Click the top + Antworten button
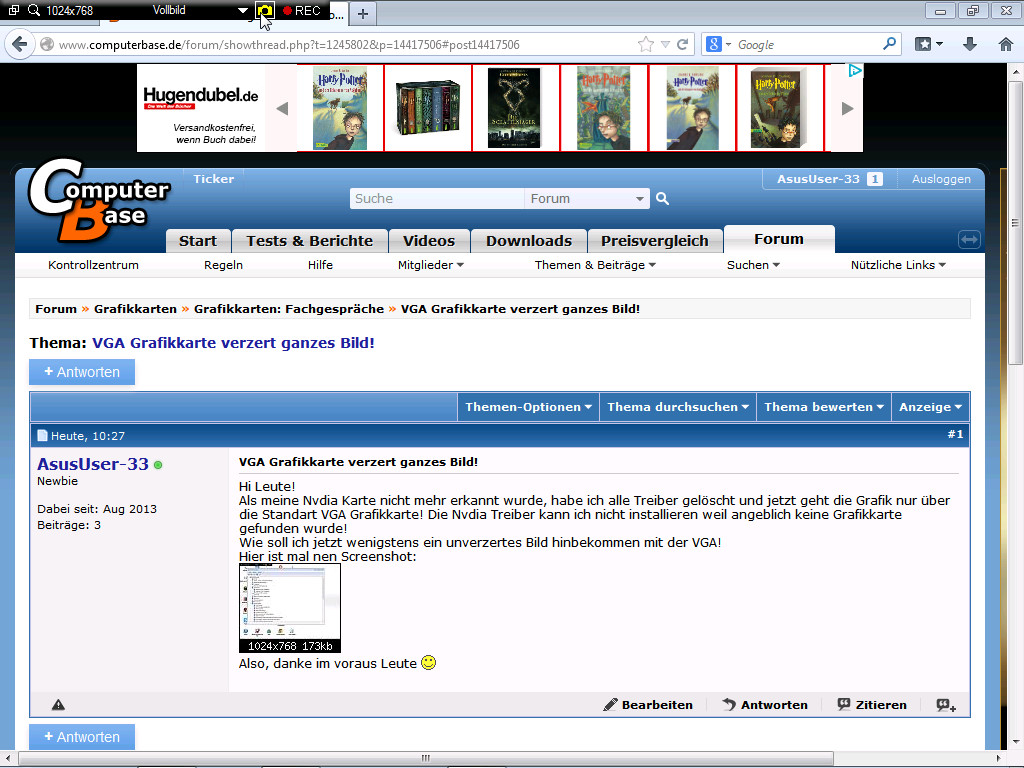 click(x=82, y=372)
